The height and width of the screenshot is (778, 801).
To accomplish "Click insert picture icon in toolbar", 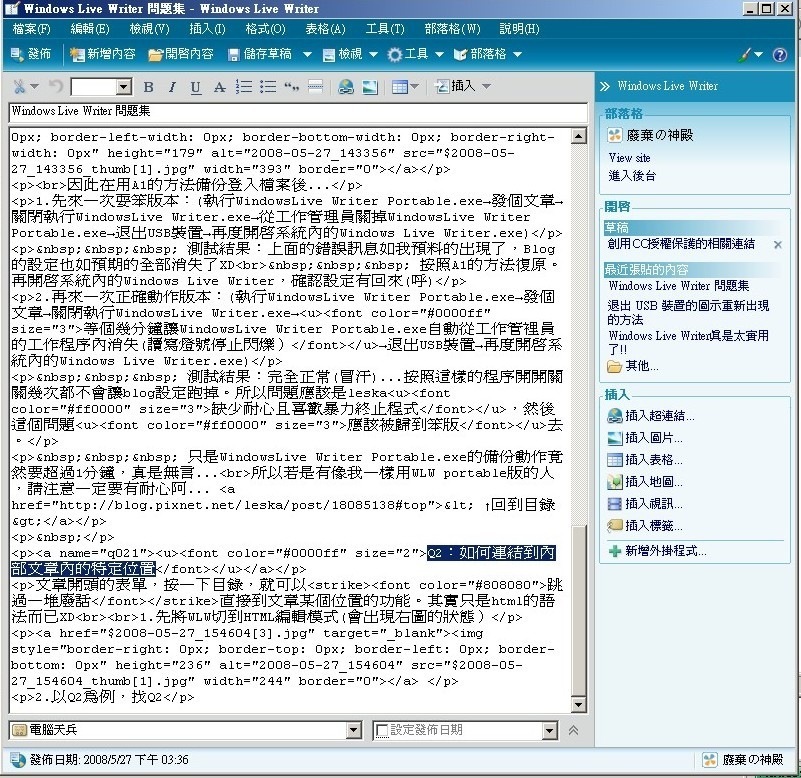I will (370, 87).
